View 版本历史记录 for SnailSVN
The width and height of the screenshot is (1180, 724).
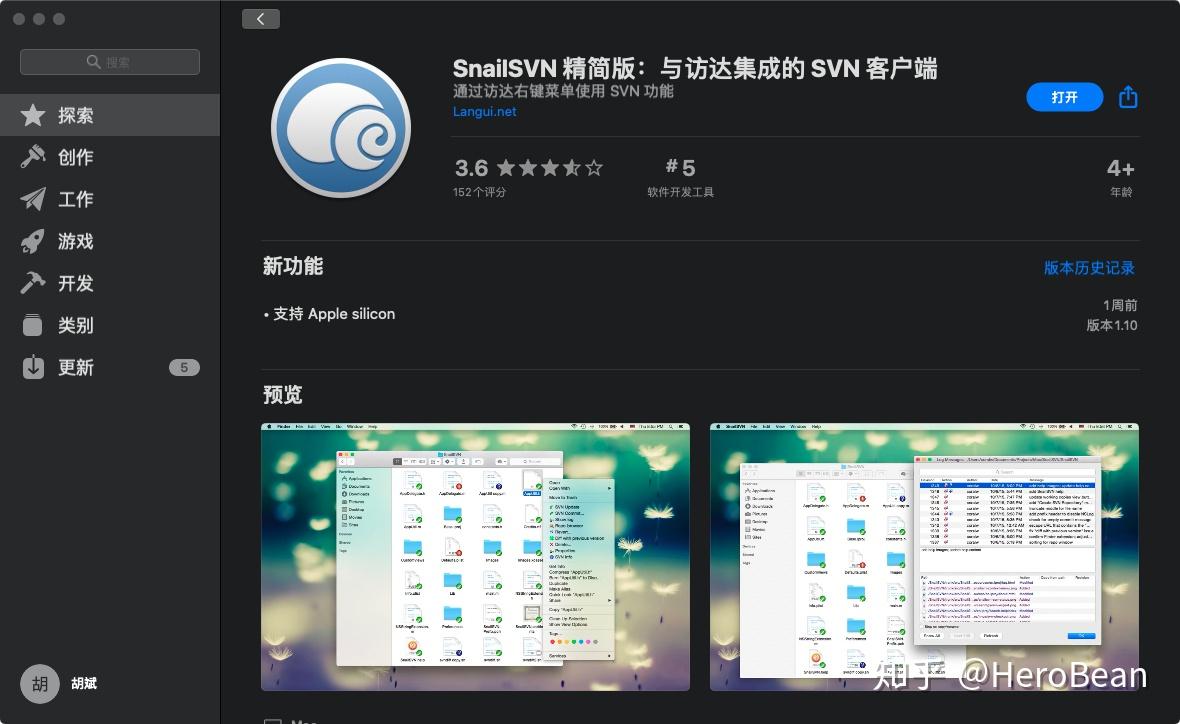pyautogui.click(x=1089, y=268)
